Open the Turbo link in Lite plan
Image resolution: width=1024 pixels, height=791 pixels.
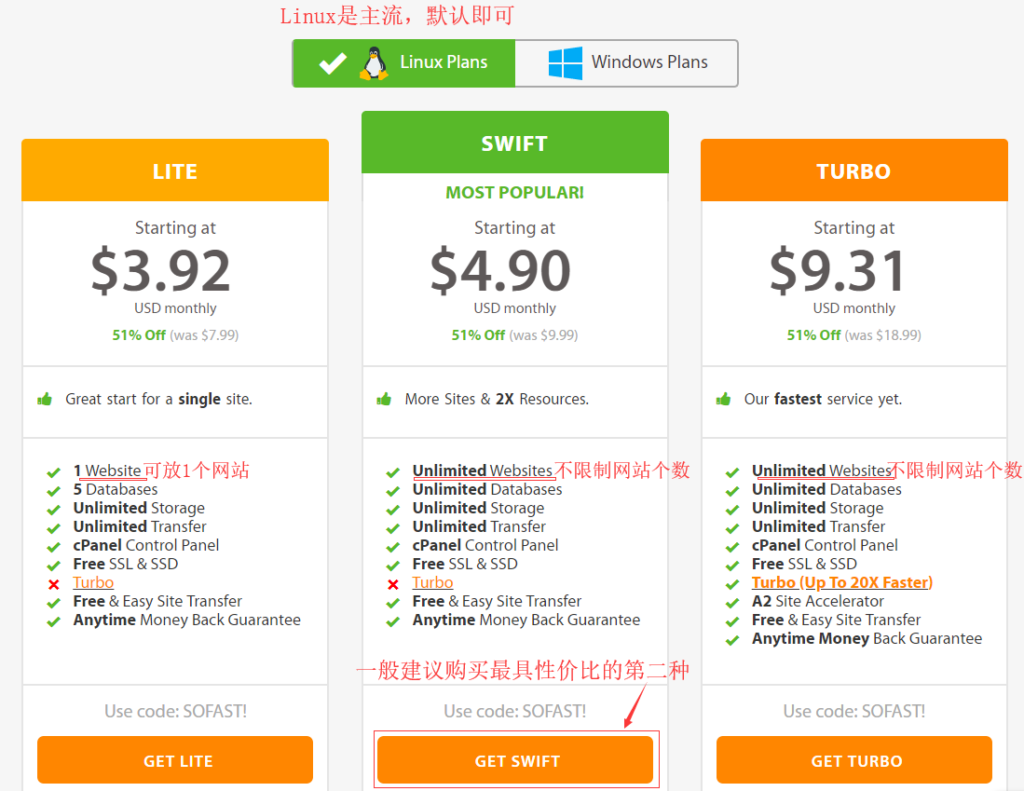point(93,583)
